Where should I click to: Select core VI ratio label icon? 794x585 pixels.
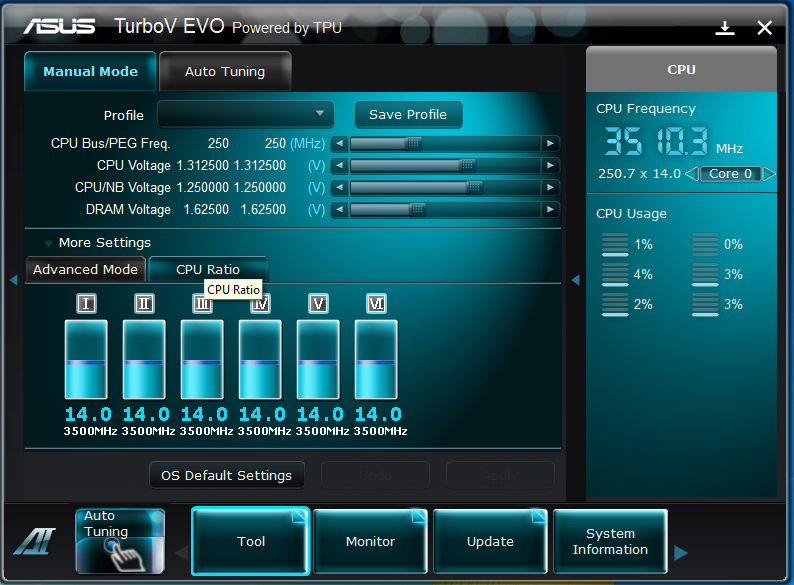pos(376,303)
